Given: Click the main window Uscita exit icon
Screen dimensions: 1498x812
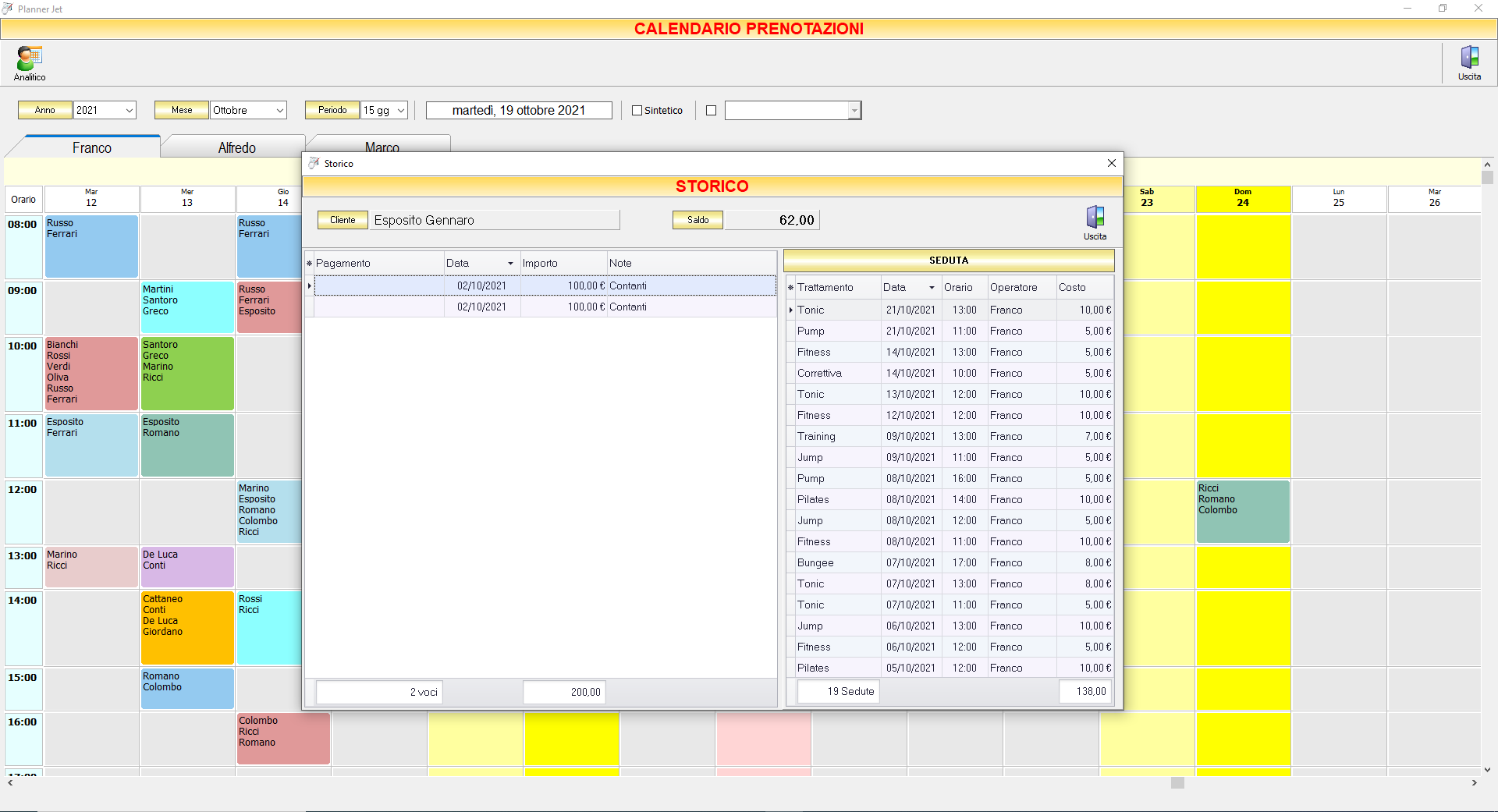Looking at the screenshot, I should point(1469,63).
